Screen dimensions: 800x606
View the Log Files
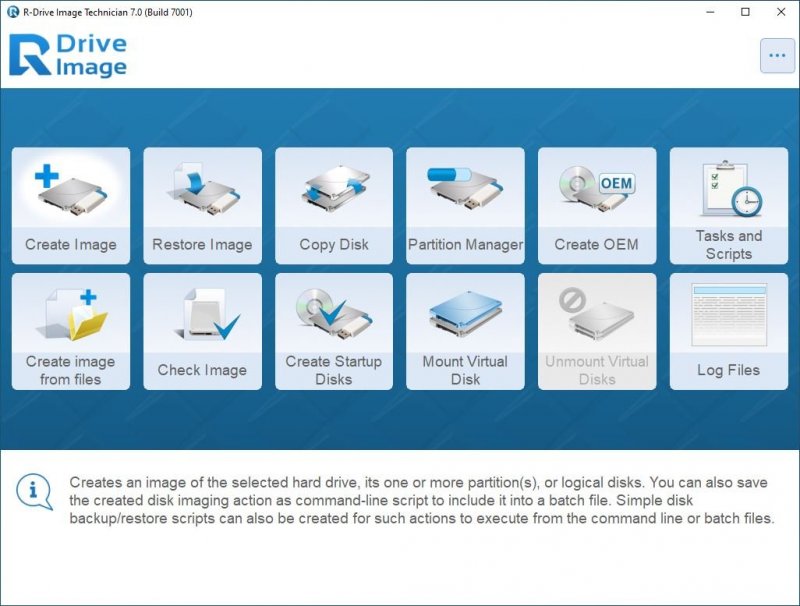[729, 332]
